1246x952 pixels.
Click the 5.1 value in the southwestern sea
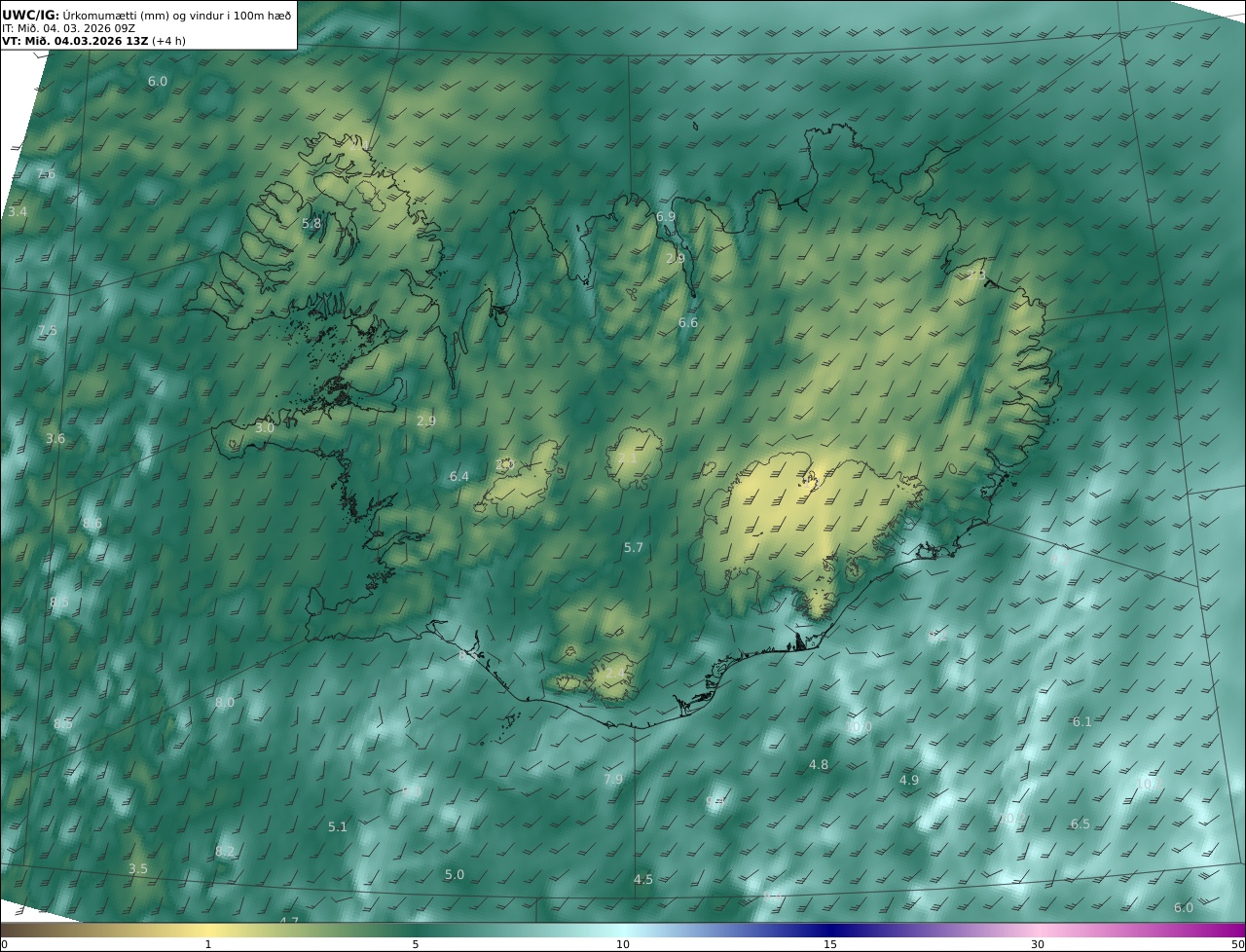[338, 826]
